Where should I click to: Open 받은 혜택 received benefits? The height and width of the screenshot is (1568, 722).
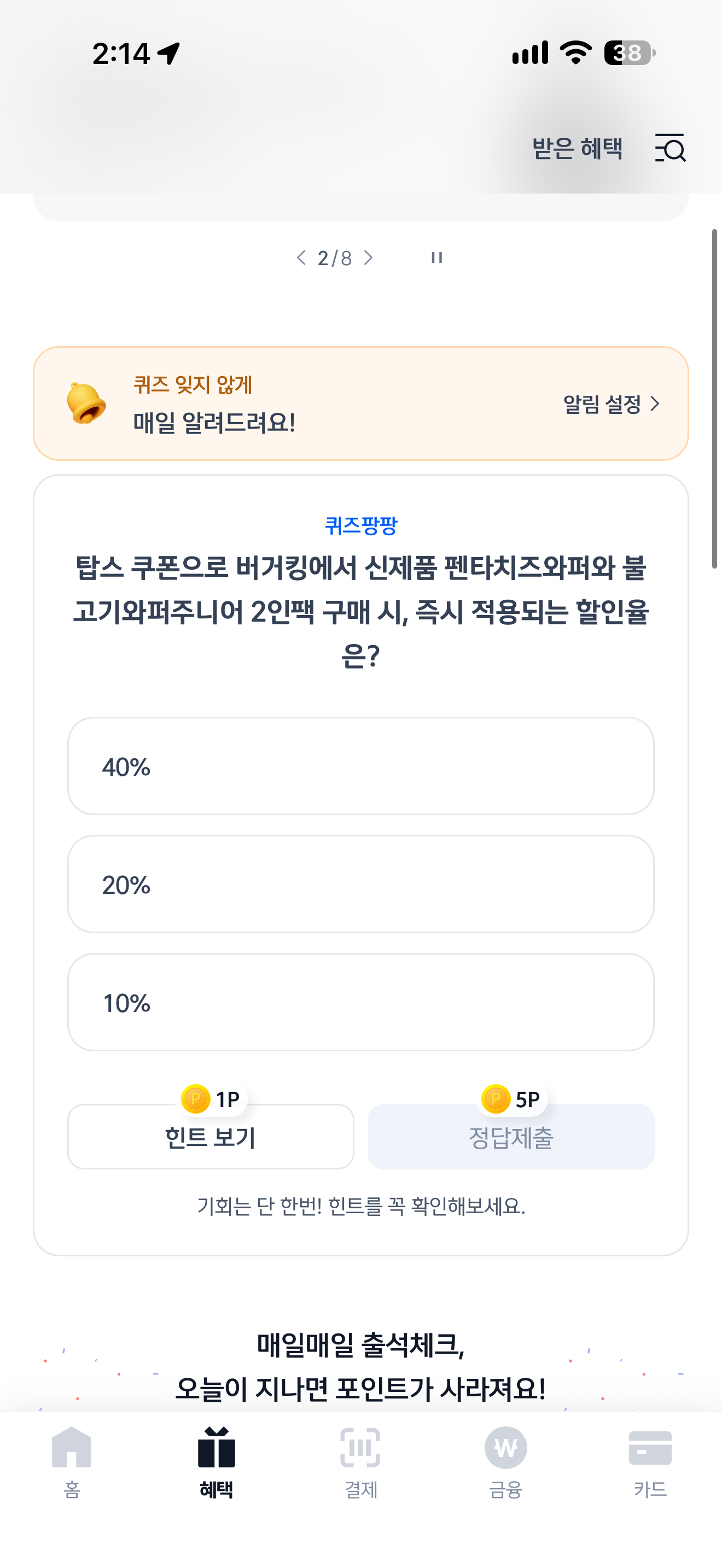click(577, 148)
